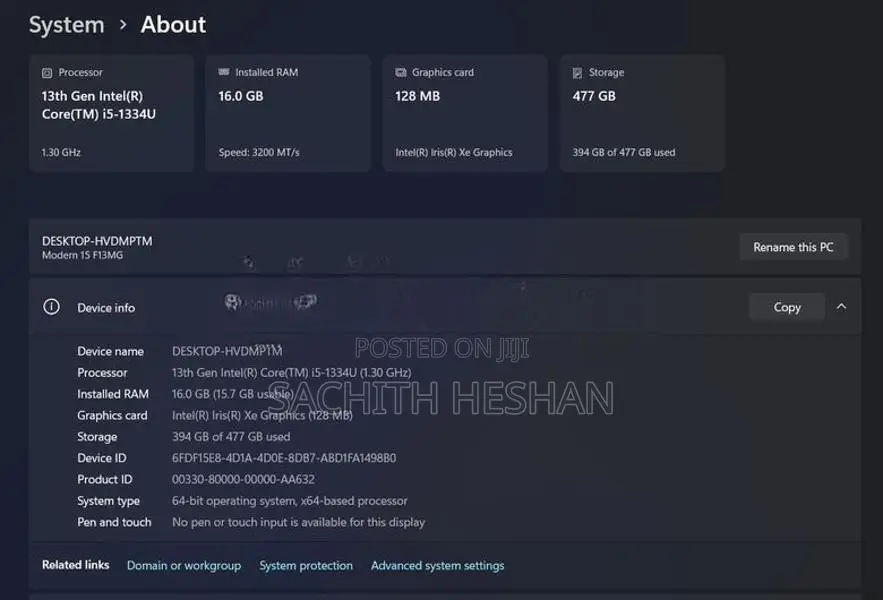Viewport: 883px width, 600px height.
Task: Click the System type row label
Action: pyautogui.click(x=108, y=501)
